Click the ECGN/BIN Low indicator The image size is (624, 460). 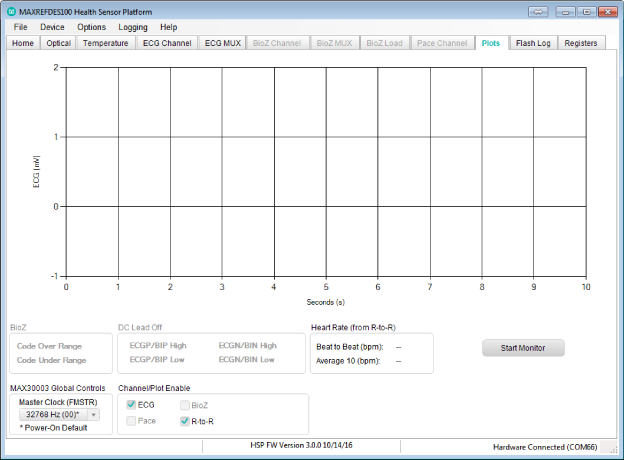pyautogui.click(x=246, y=359)
